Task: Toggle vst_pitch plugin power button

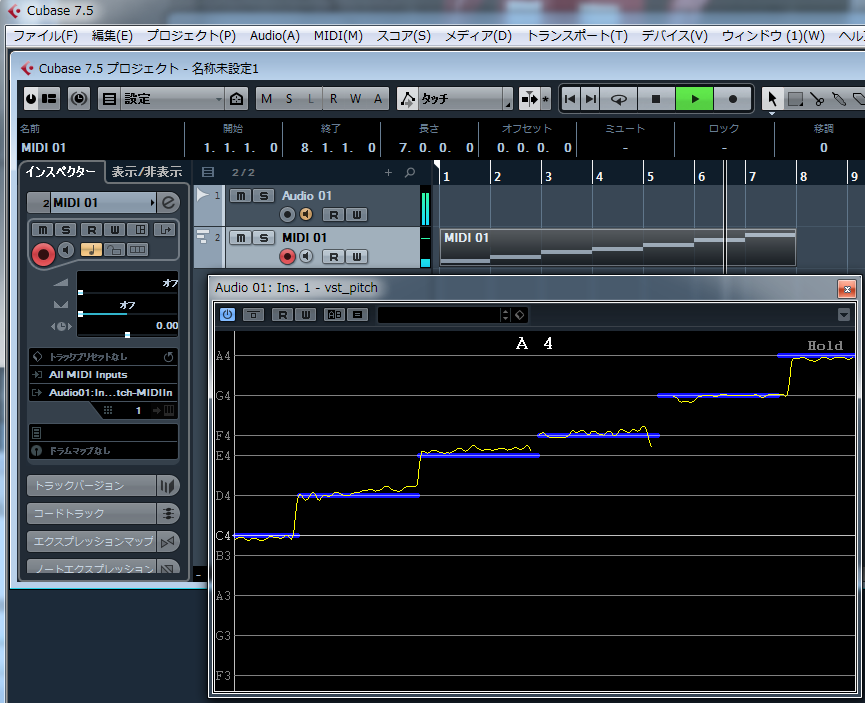Action: [227, 315]
